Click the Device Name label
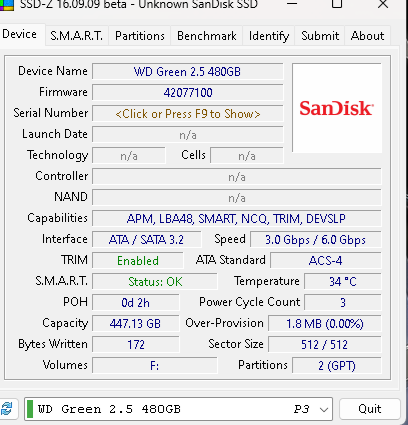Screen dimensions: 408x425 click(53, 71)
